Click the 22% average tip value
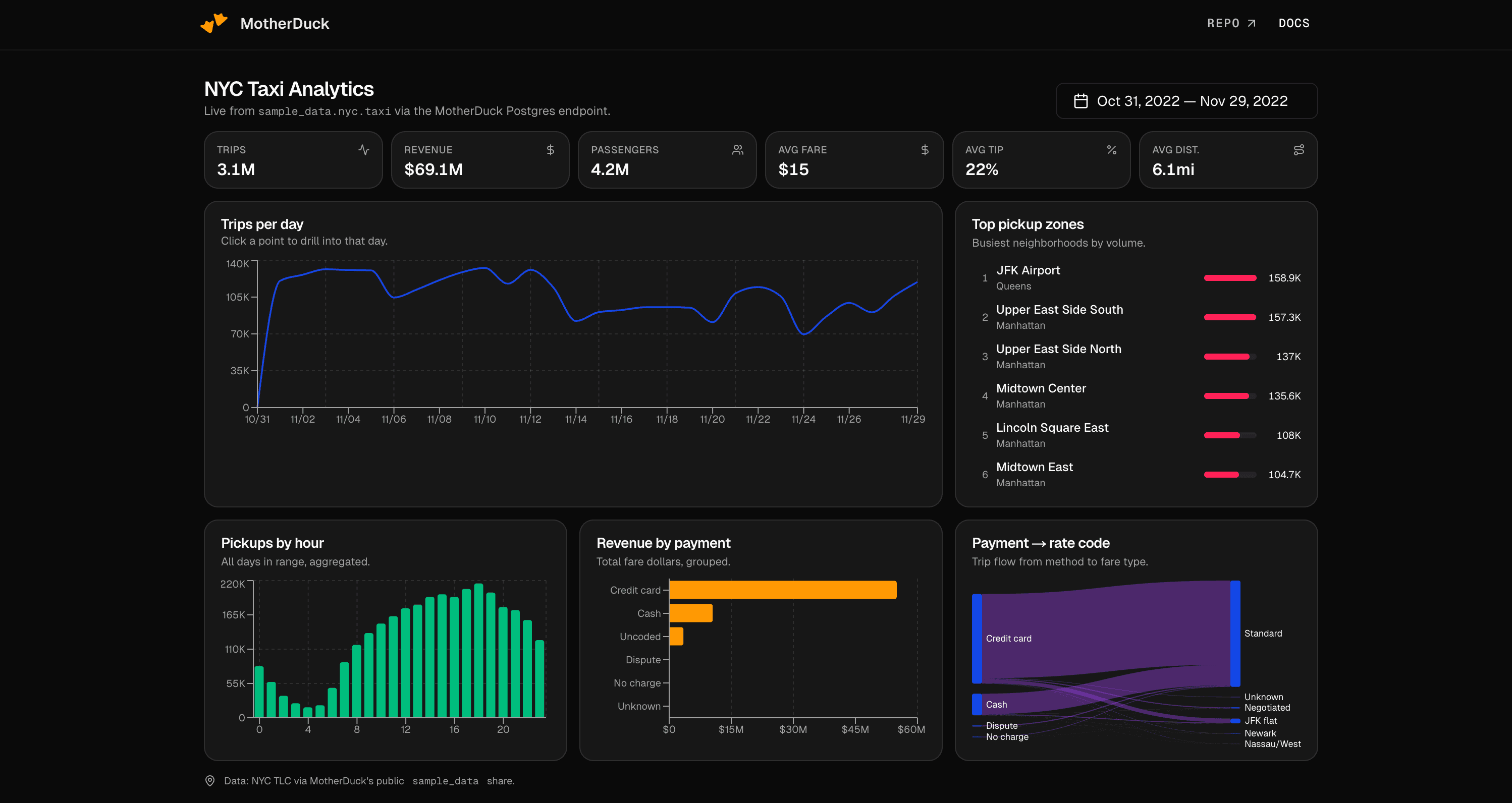 coord(982,169)
